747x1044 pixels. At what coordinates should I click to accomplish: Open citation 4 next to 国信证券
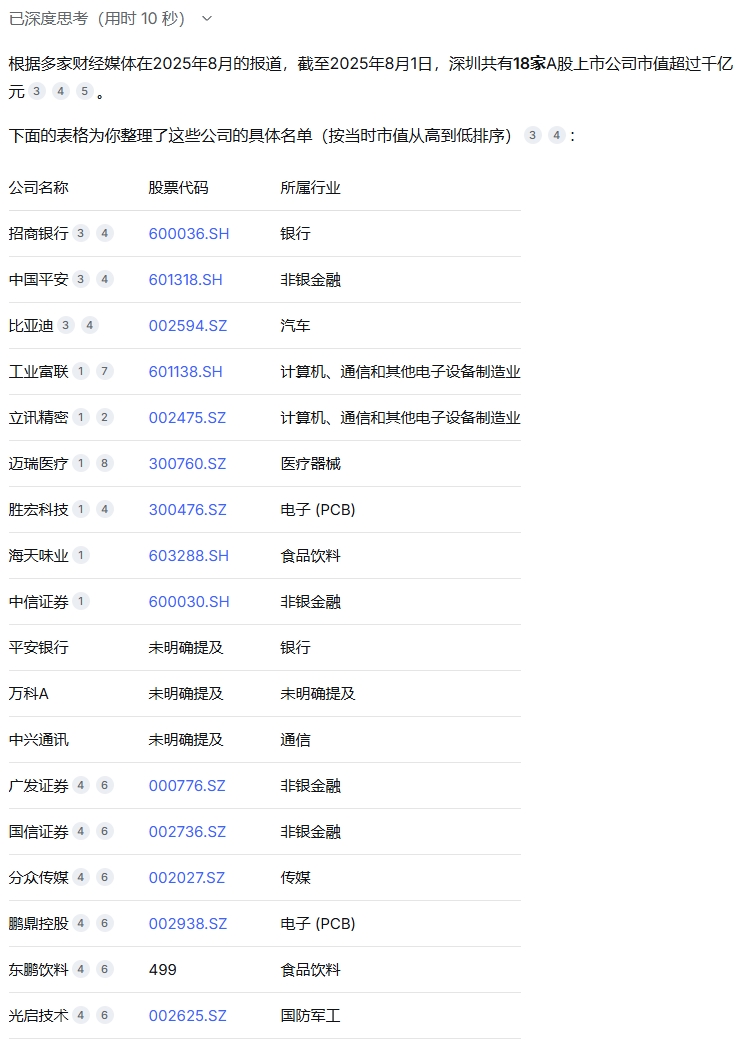point(81,831)
